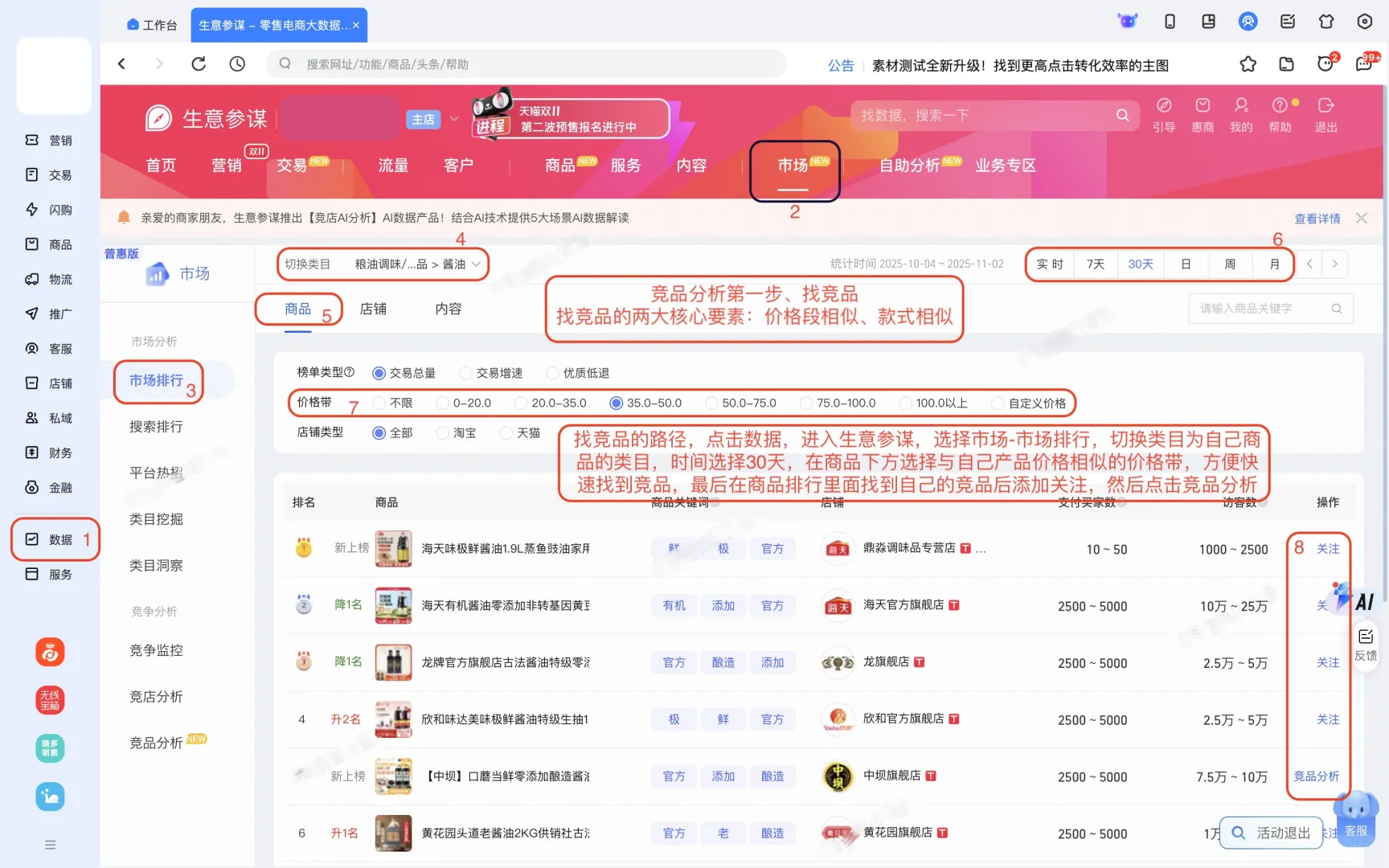Open the 帮助 help icon
The image size is (1389, 868).
(x=1280, y=114)
